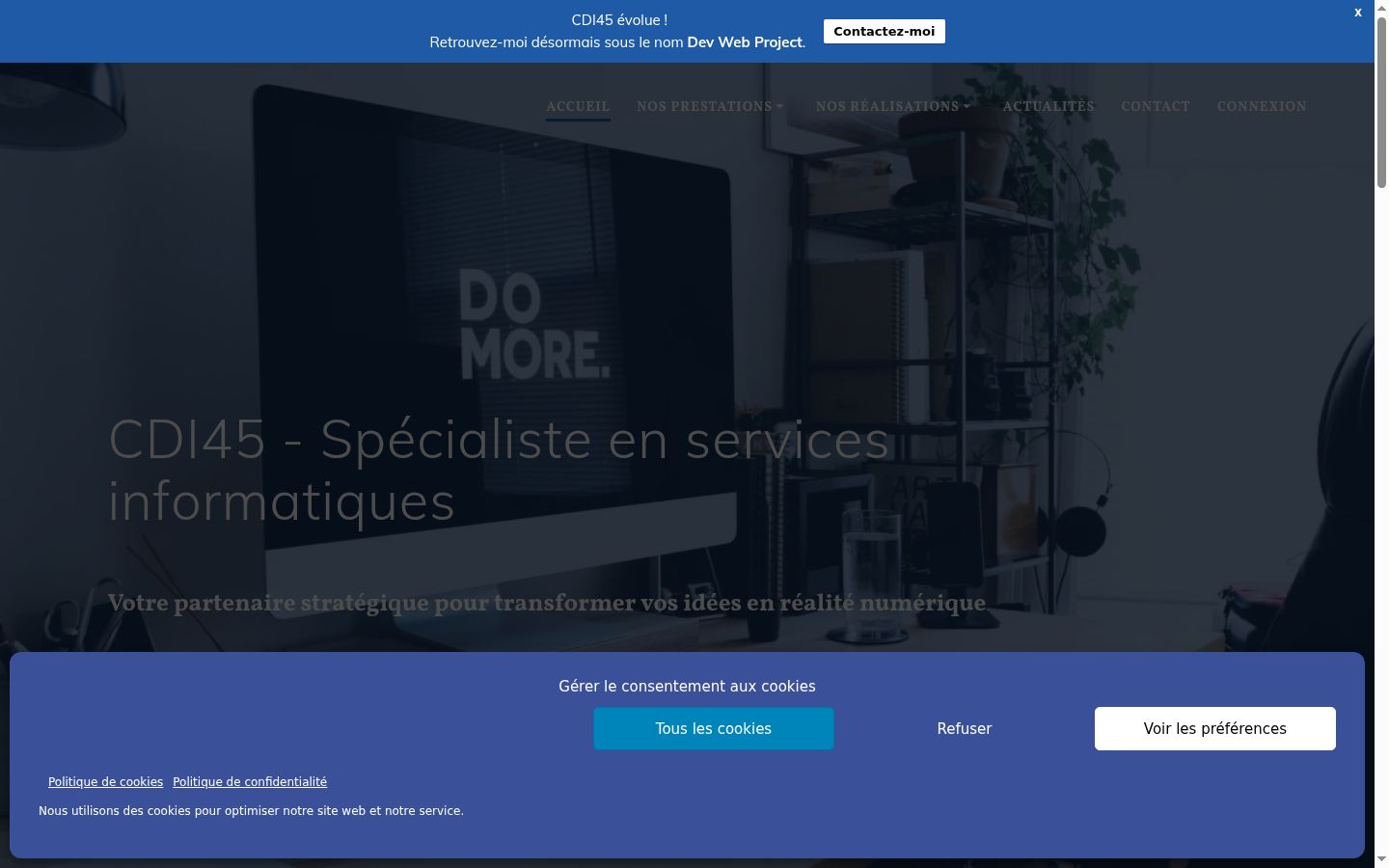
Task: Open the Politique de cookies link
Action: pyautogui.click(x=106, y=782)
